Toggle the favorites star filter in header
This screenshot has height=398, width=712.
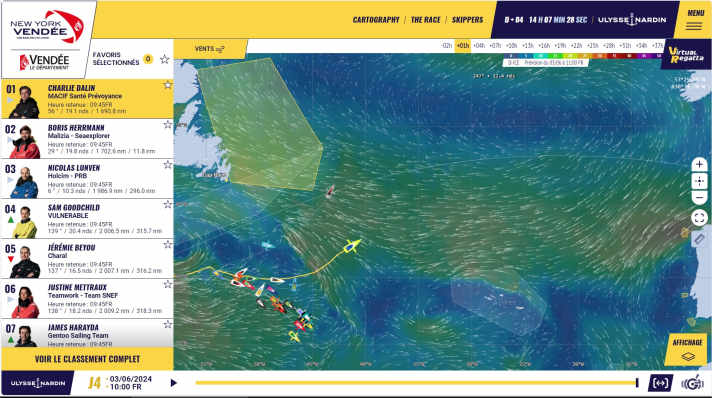[x=164, y=59]
